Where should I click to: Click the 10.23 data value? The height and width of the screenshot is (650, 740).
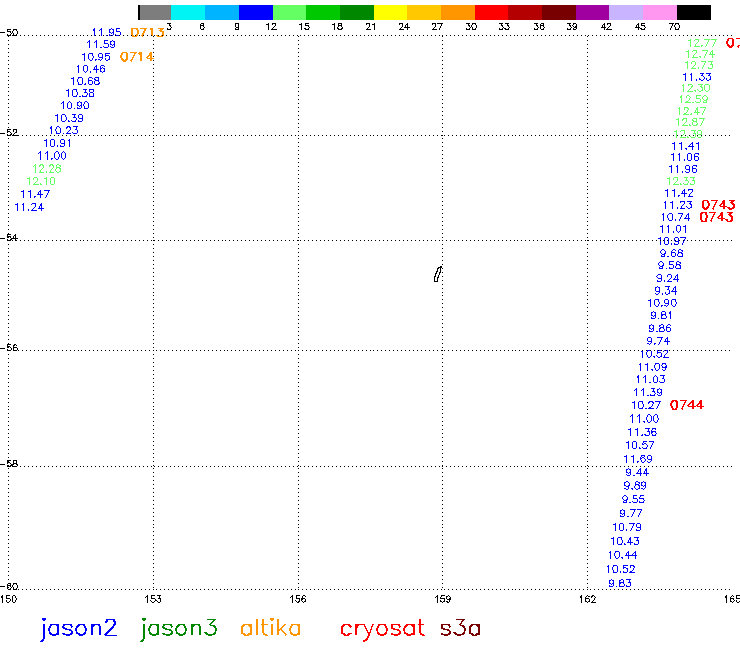64,130
